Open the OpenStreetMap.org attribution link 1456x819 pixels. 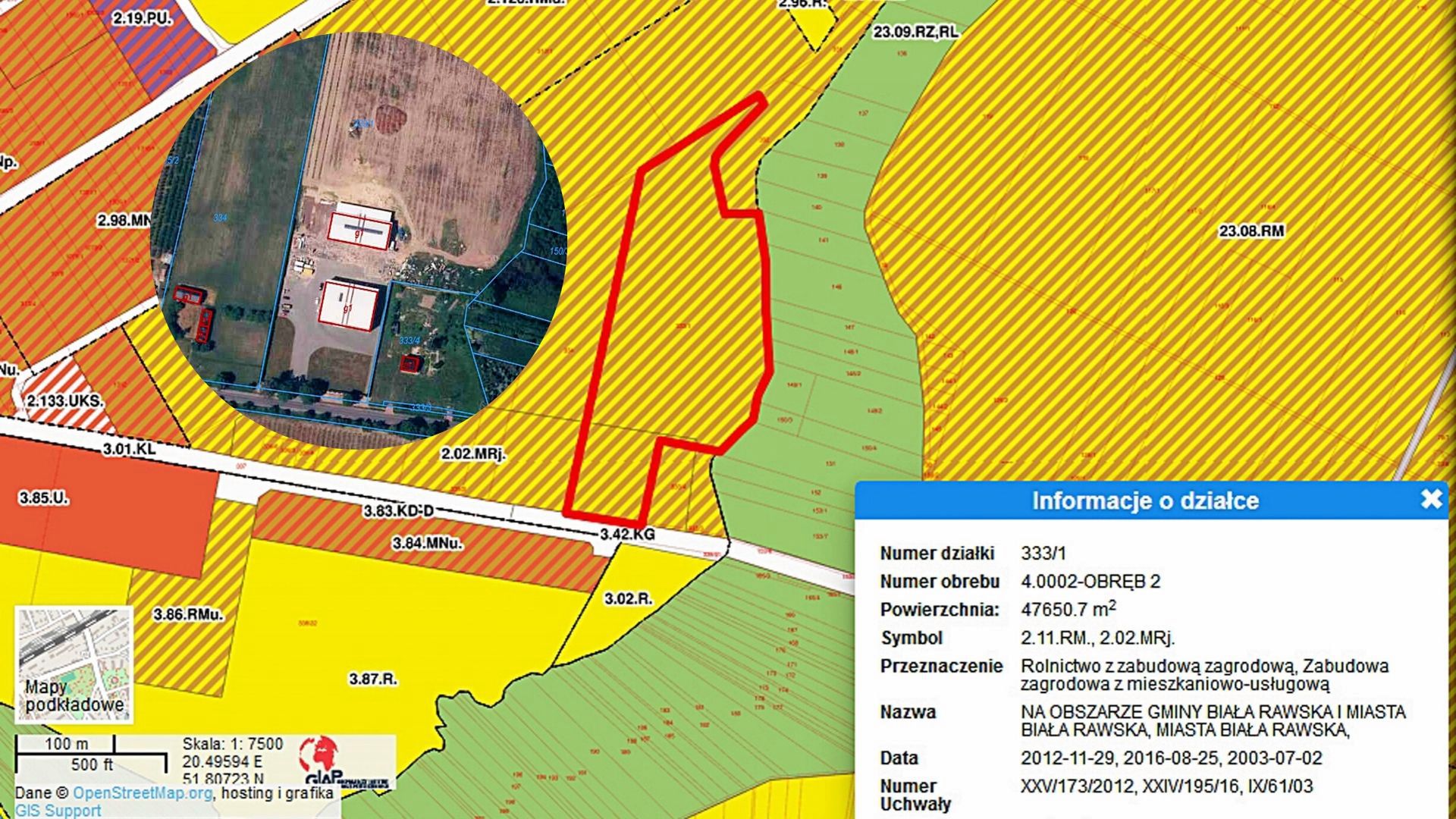coord(143,793)
